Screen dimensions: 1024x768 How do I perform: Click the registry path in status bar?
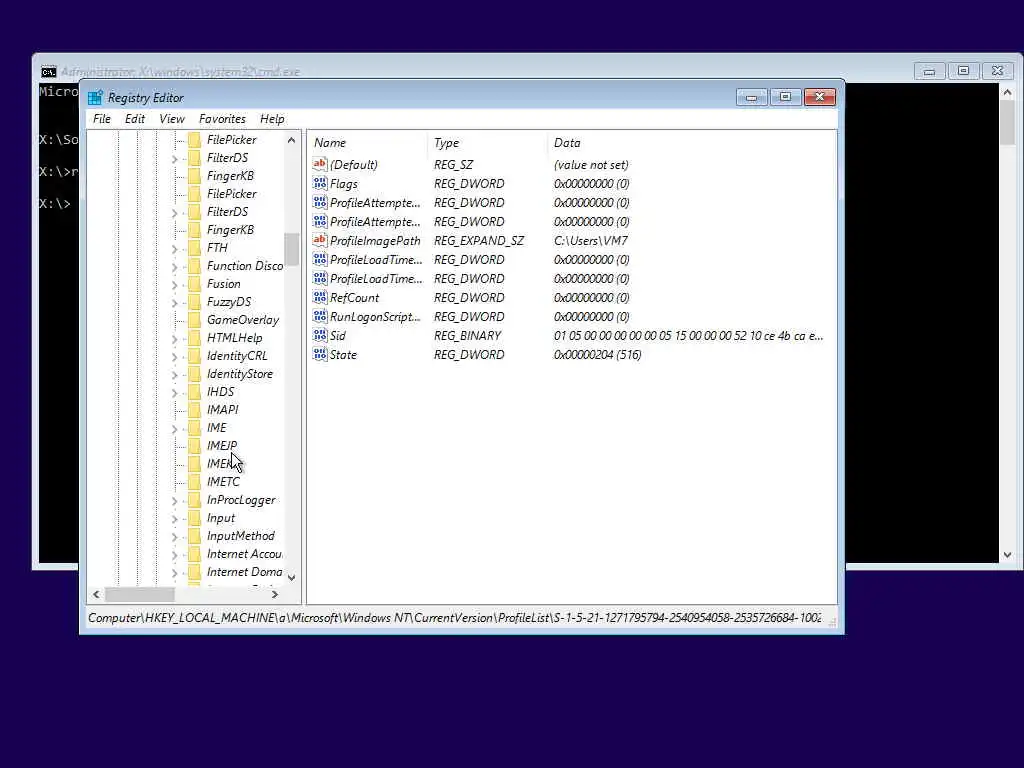pos(455,618)
